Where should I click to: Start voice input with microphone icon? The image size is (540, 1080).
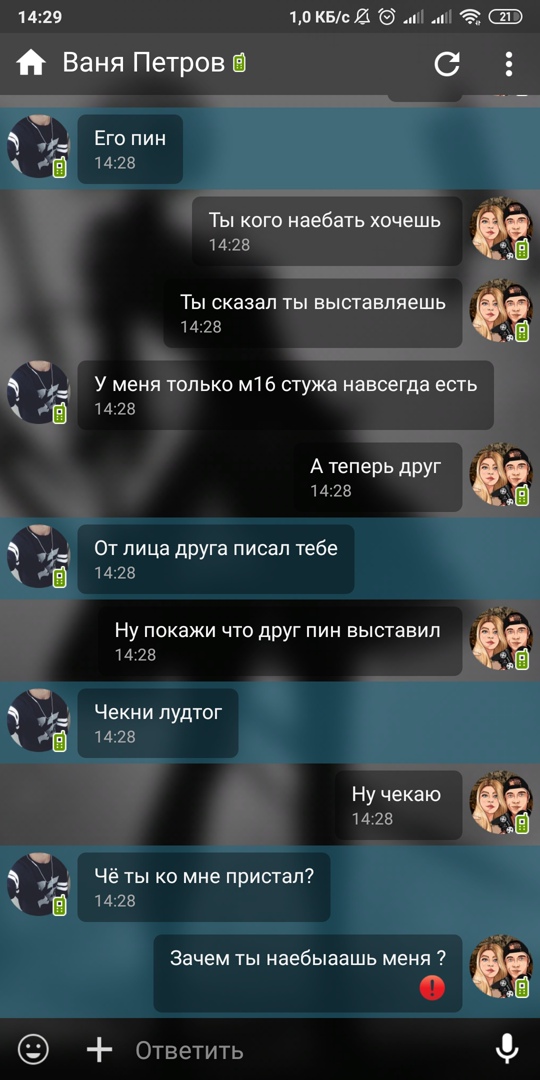point(507,1050)
